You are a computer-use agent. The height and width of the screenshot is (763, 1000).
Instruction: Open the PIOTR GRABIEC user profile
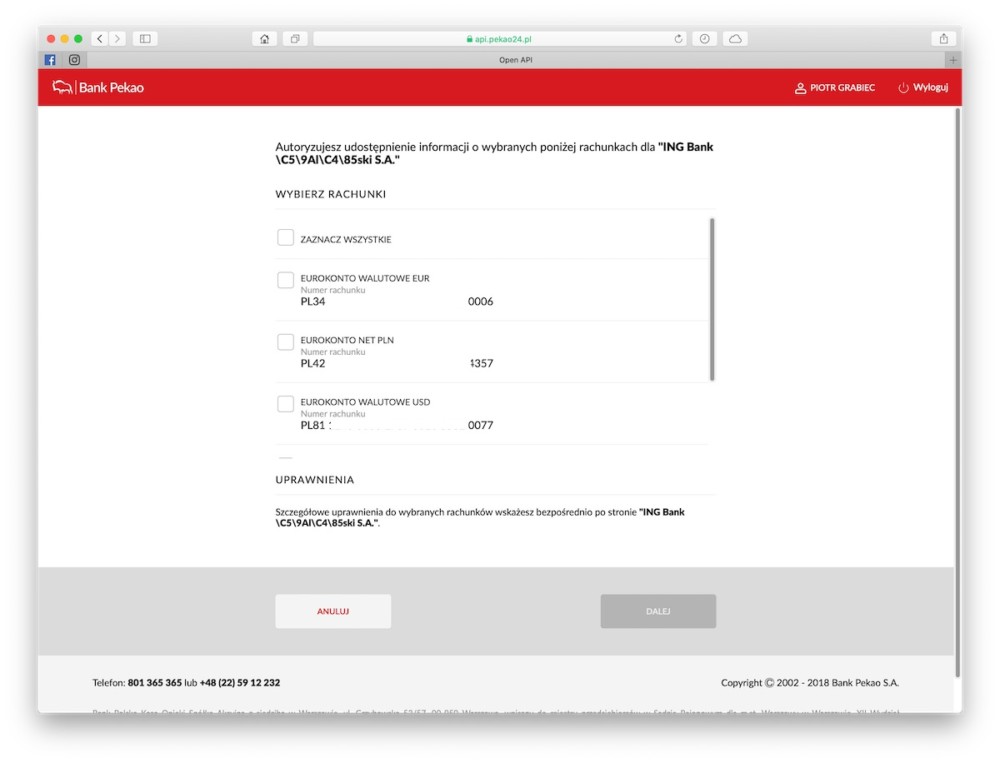[835, 87]
